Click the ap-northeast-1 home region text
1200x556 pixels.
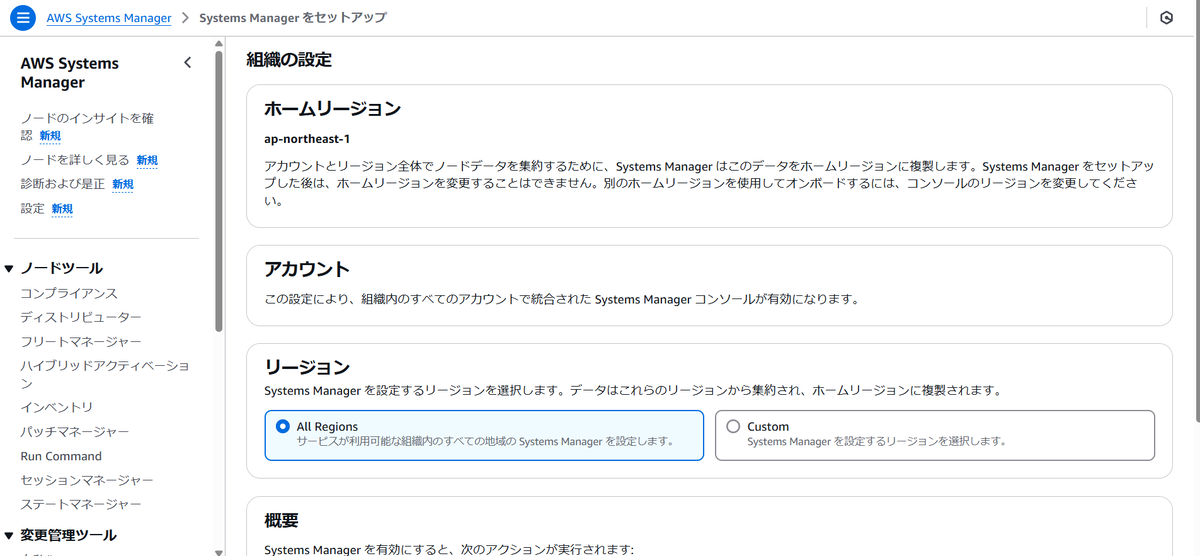307,139
